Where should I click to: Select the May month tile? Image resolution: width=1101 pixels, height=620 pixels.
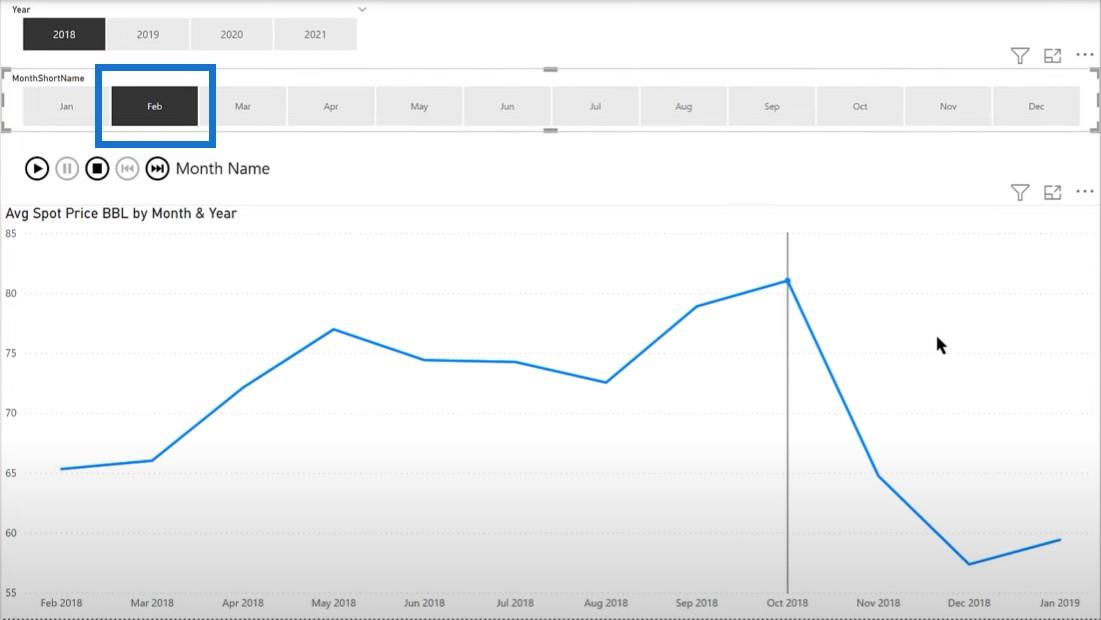coord(419,106)
